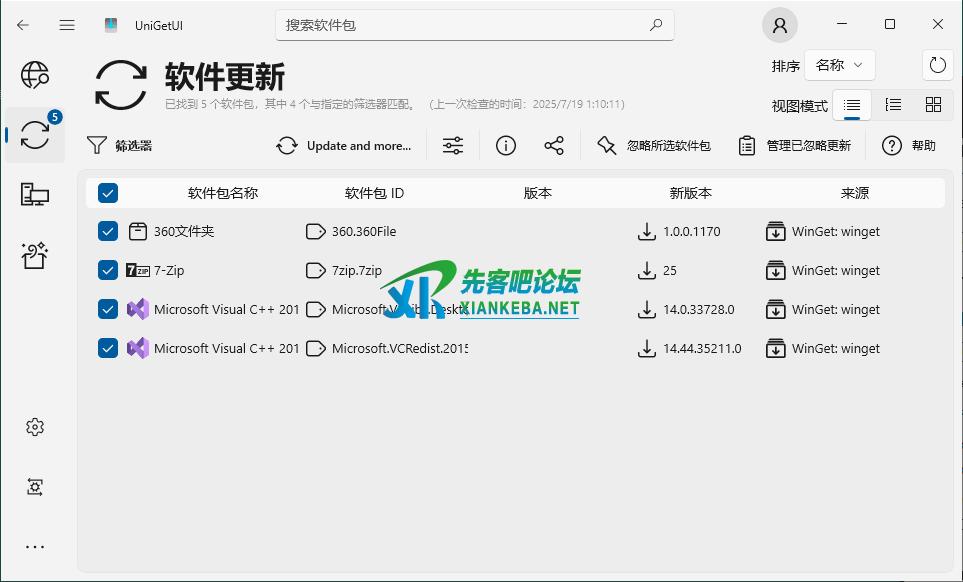Open the Installed Packages sidebar icon
The width and height of the screenshot is (963, 582).
coord(35,194)
